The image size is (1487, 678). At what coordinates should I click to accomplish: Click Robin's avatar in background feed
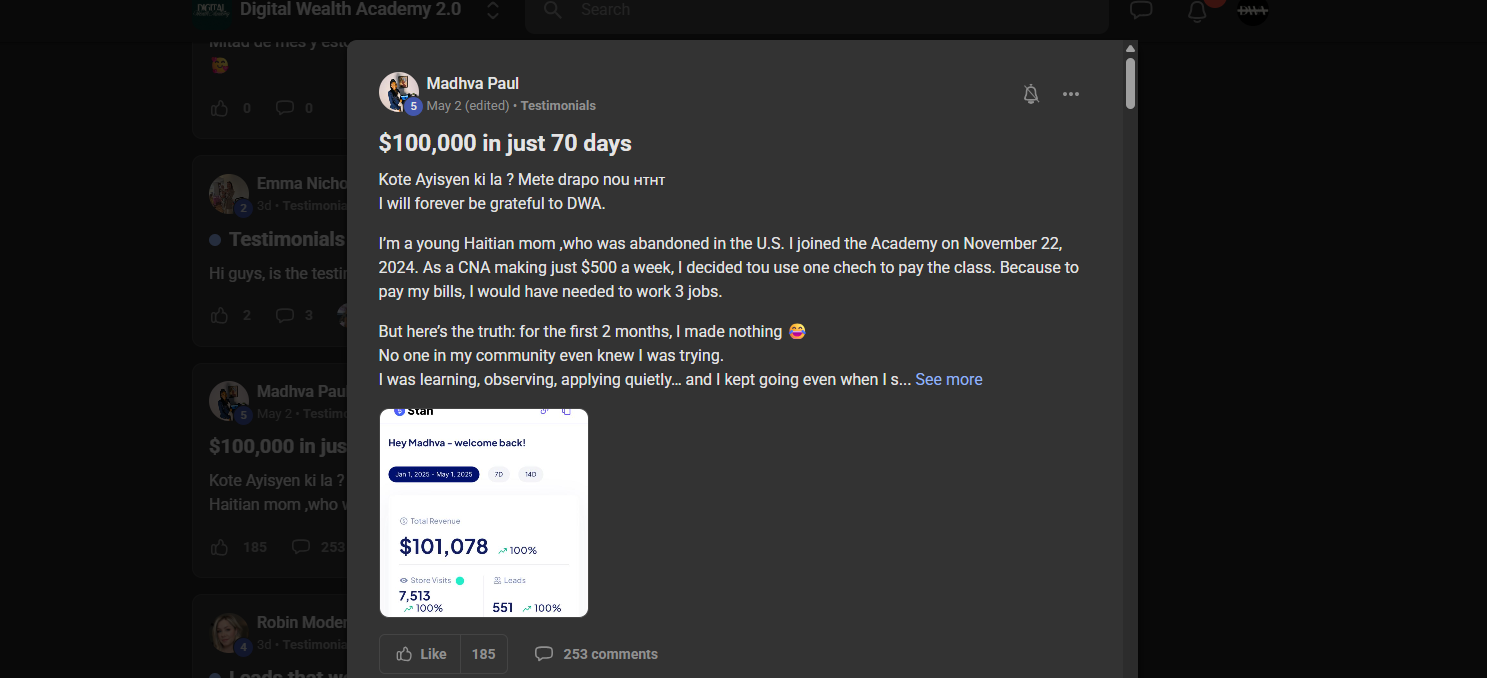229,633
